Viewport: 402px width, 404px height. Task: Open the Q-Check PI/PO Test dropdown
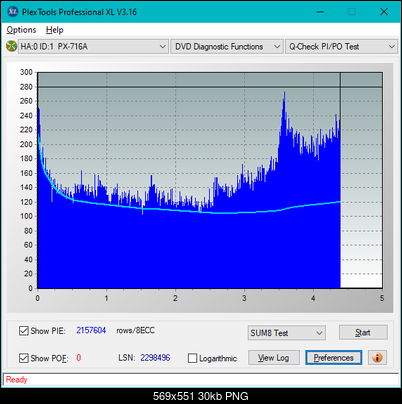click(341, 47)
